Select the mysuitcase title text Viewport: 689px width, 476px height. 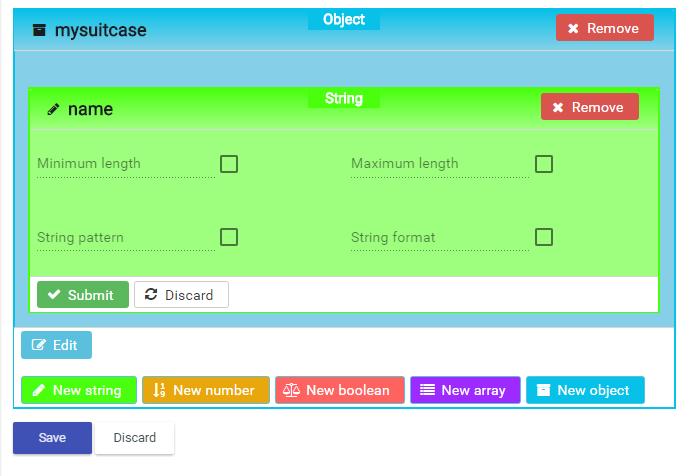tap(101, 30)
